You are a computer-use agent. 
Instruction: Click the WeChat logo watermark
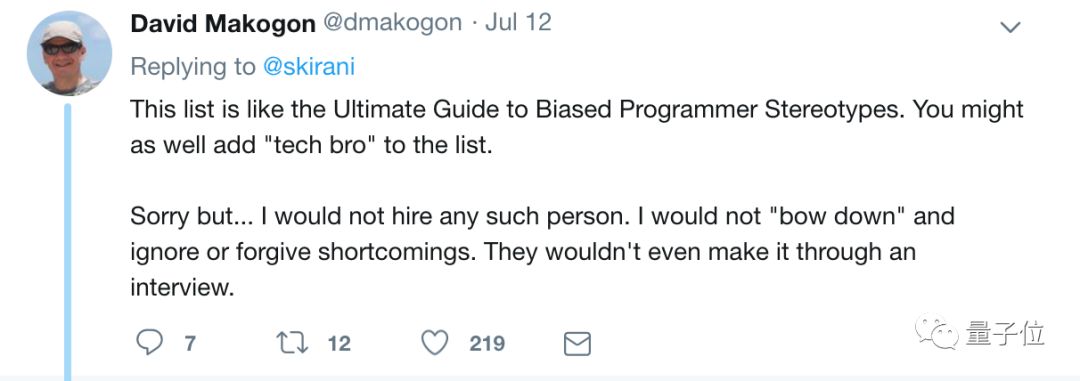pyautogui.click(x=937, y=331)
